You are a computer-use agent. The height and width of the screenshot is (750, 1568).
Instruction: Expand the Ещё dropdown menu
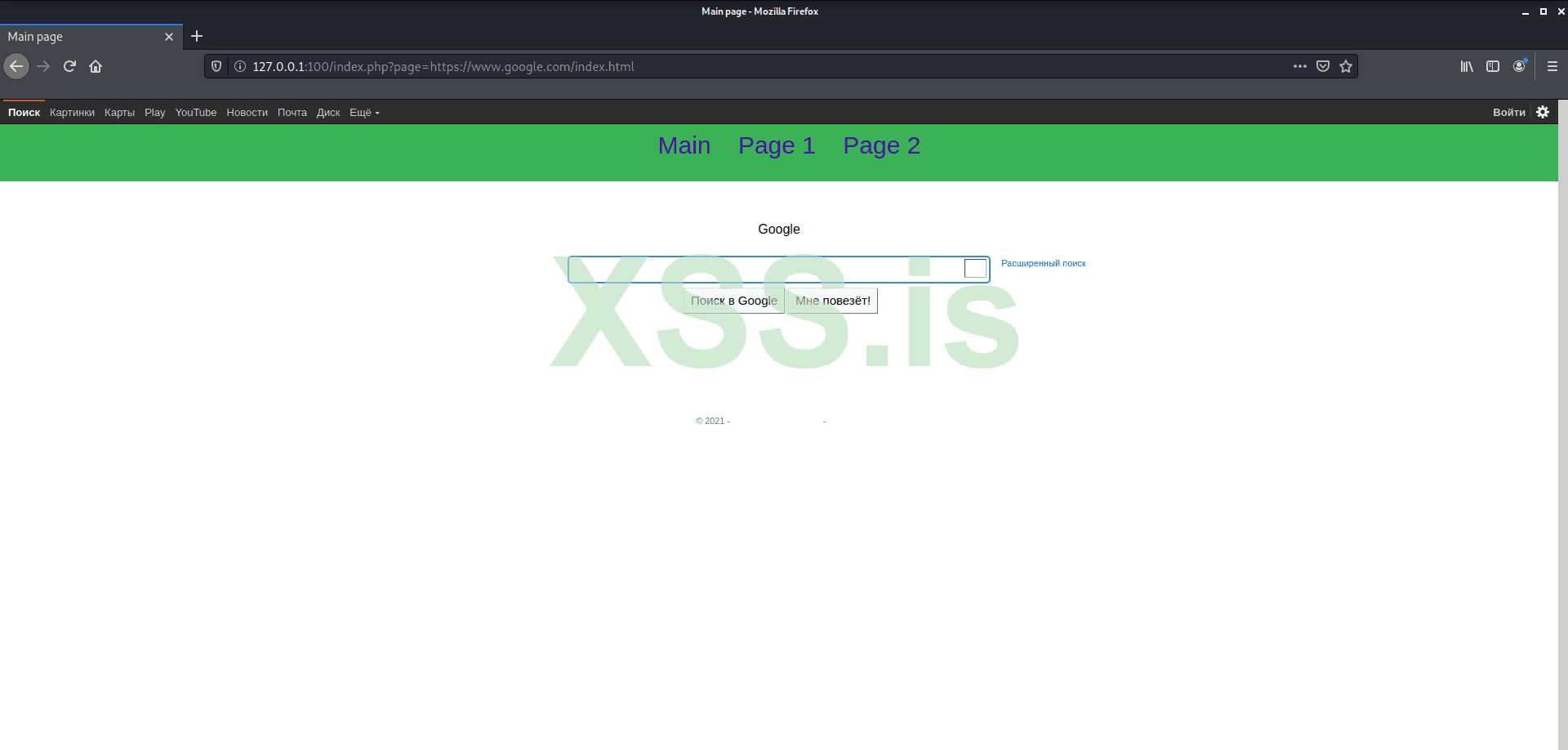pos(364,113)
